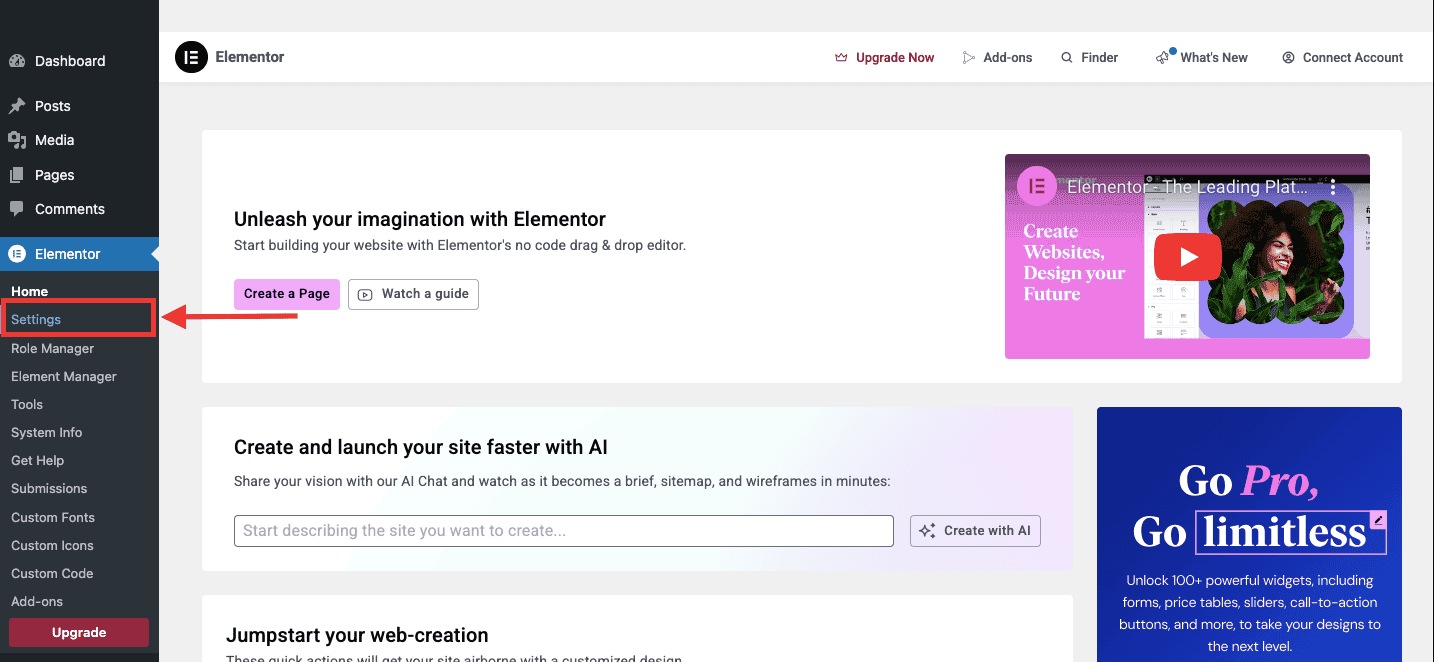The width and height of the screenshot is (1434, 662).
Task: Click the Media icon in sidebar
Action: pyautogui.click(x=17, y=140)
